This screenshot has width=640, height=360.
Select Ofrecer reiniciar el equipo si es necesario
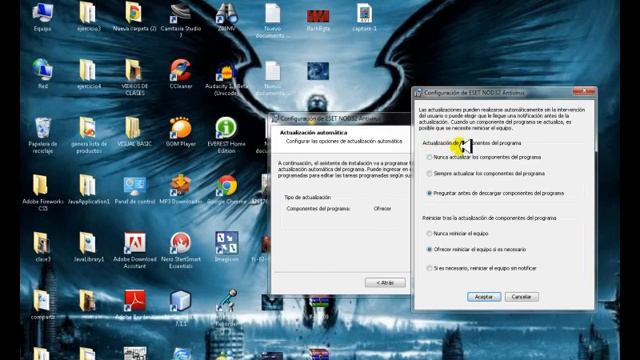point(429,249)
